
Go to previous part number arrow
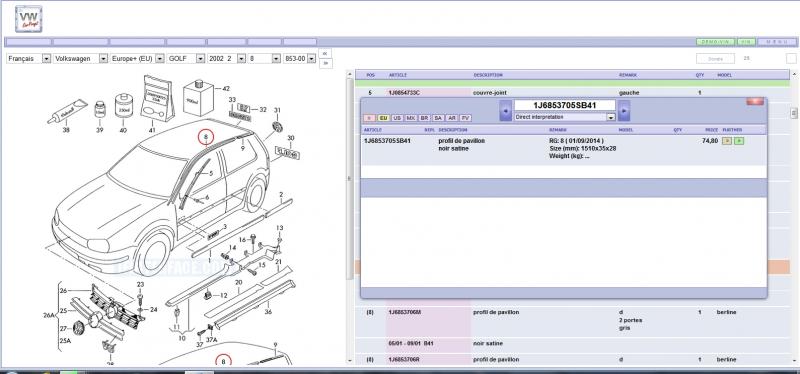point(506,110)
